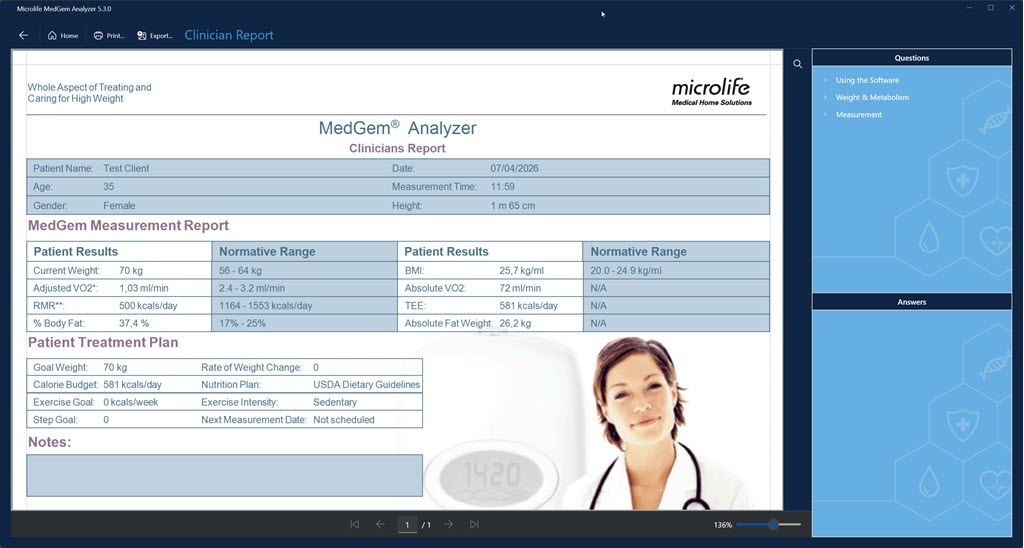
Task: Select the BMI value 25,7 kg/ml
Action: point(522,270)
